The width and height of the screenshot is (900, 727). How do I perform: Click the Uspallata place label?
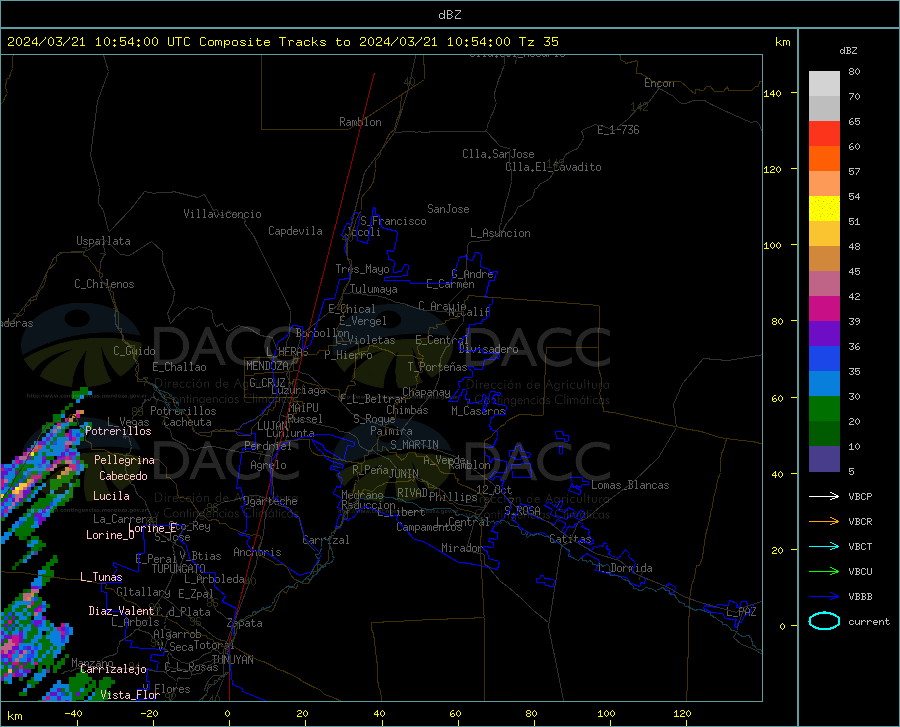tap(103, 241)
